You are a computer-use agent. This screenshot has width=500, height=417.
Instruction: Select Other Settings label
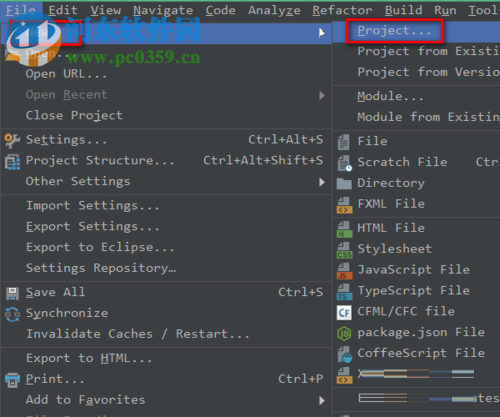click(x=78, y=182)
